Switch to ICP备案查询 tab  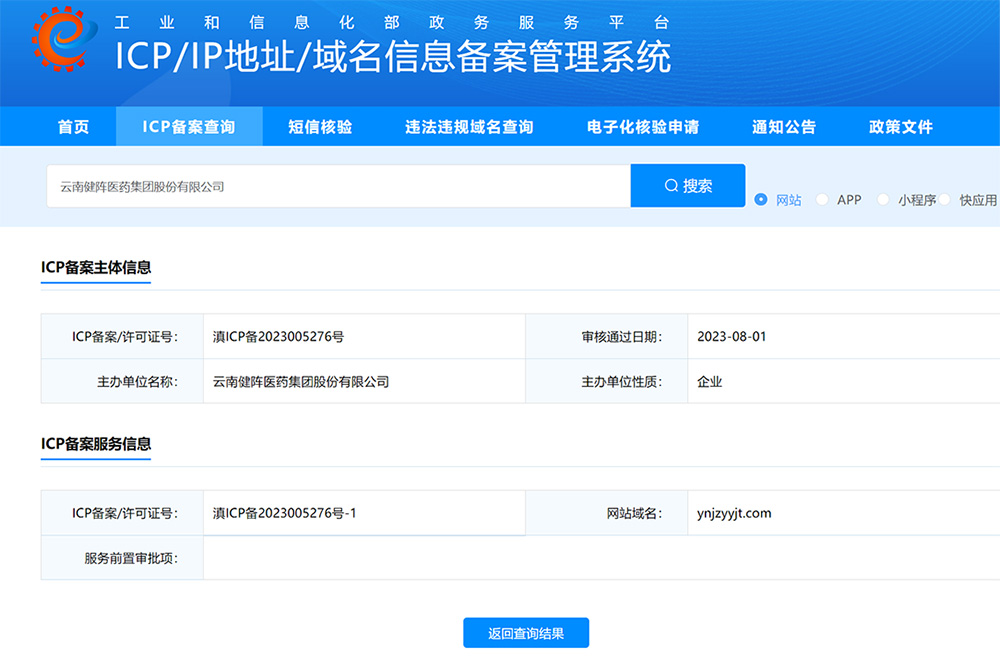(189, 127)
